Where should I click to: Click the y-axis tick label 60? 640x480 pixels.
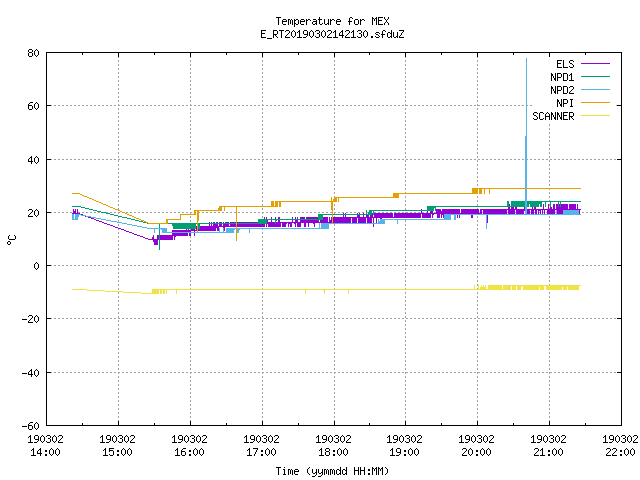click(x=33, y=106)
